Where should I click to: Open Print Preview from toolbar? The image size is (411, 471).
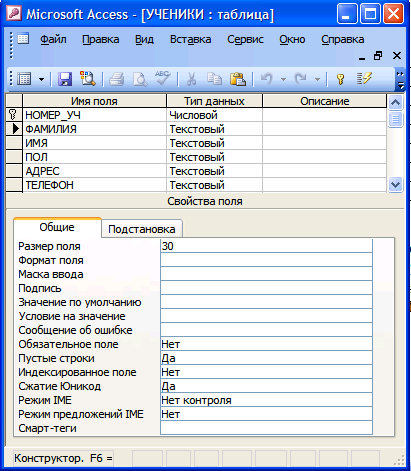pyautogui.click(x=140, y=79)
